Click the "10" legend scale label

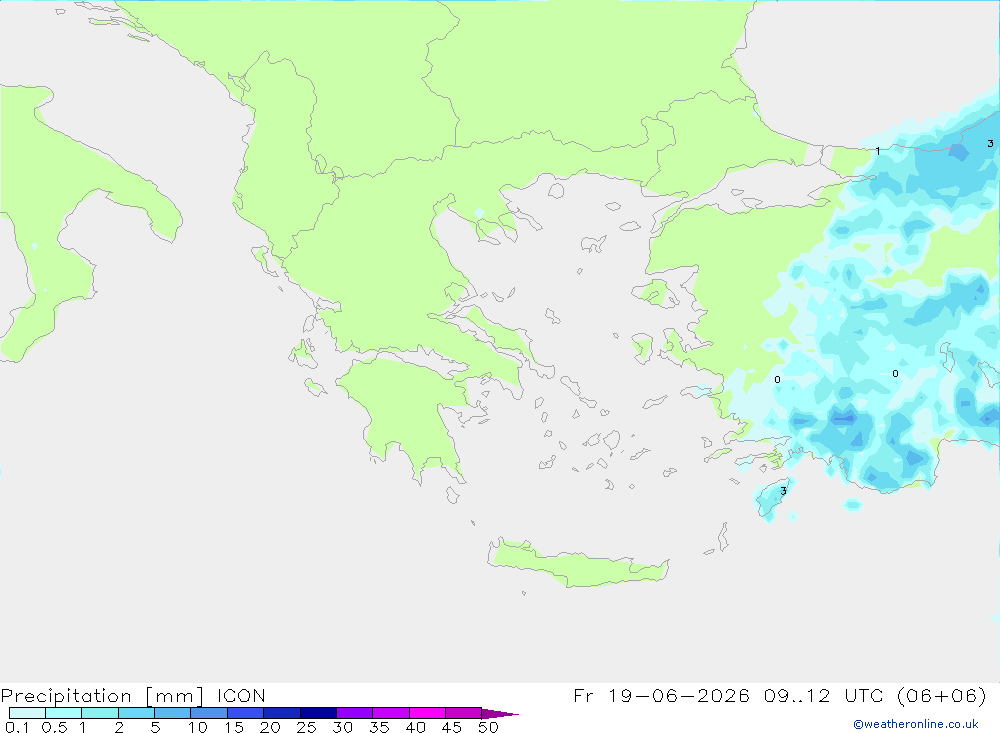point(198,727)
